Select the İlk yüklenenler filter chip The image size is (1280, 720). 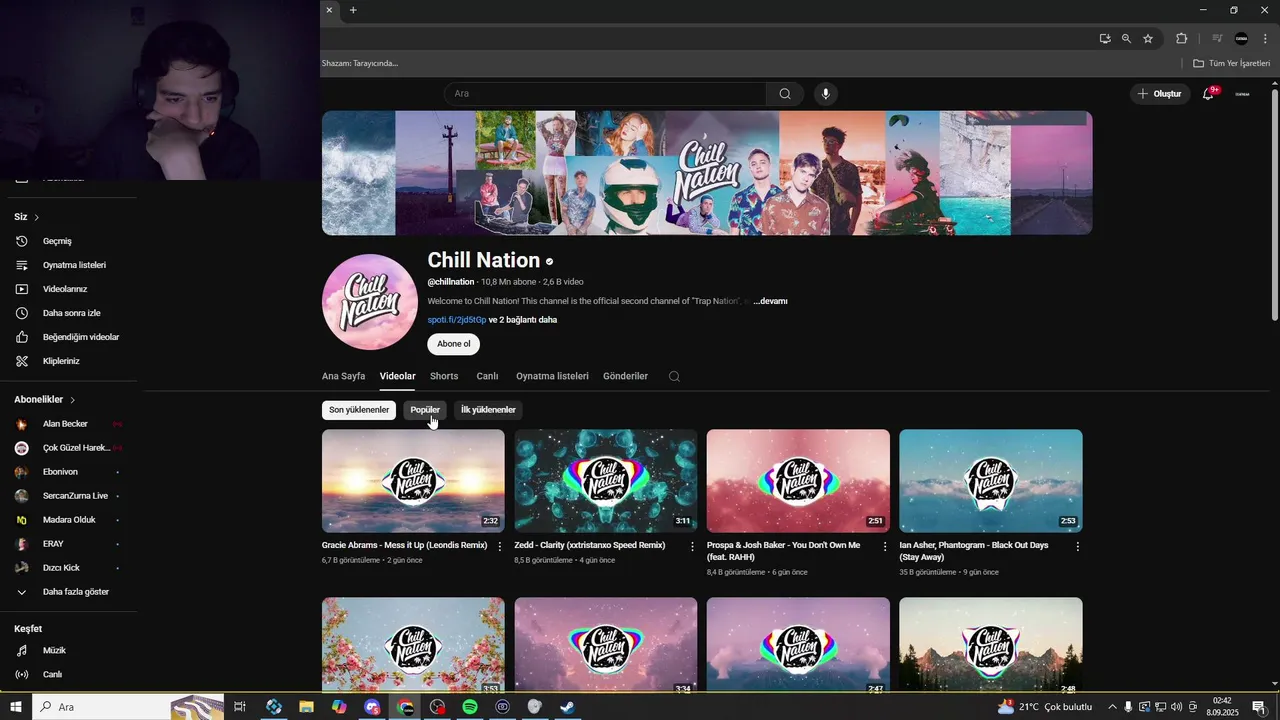(488, 410)
